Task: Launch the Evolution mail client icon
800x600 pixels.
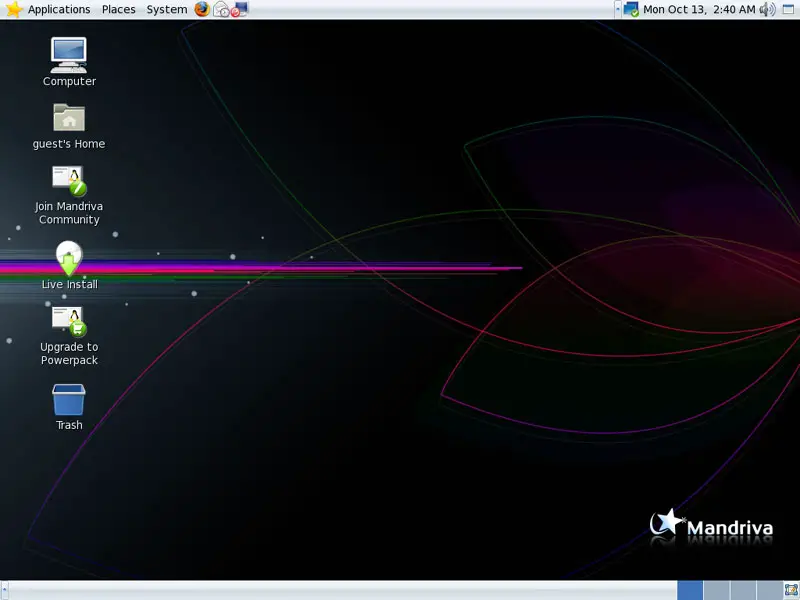Action: click(221, 9)
